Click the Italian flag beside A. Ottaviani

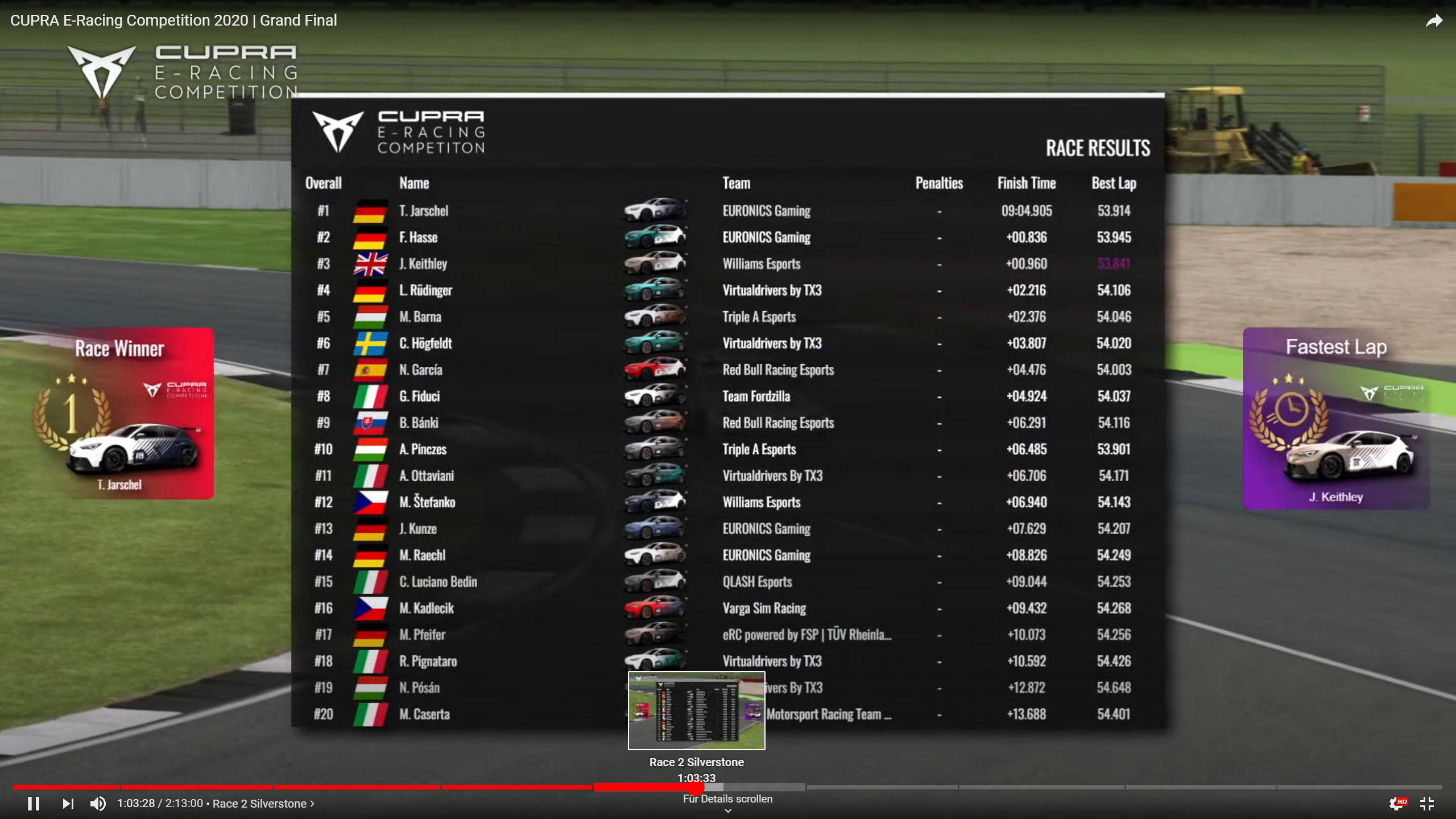tap(370, 476)
